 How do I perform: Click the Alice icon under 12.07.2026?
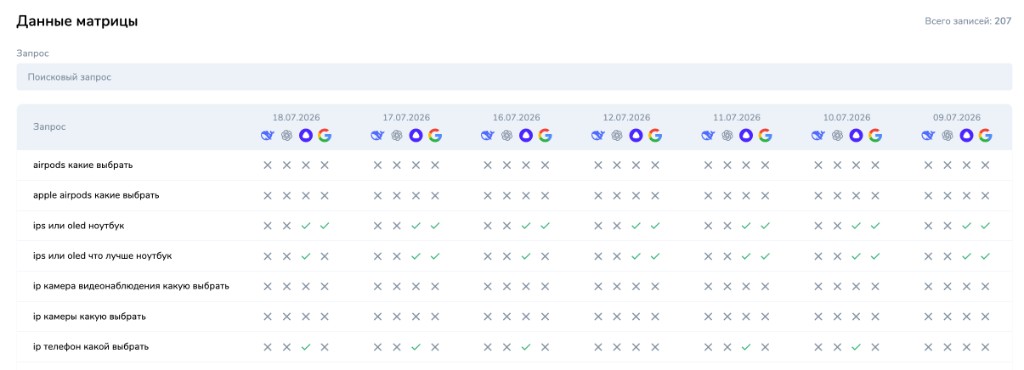(x=636, y=136)
